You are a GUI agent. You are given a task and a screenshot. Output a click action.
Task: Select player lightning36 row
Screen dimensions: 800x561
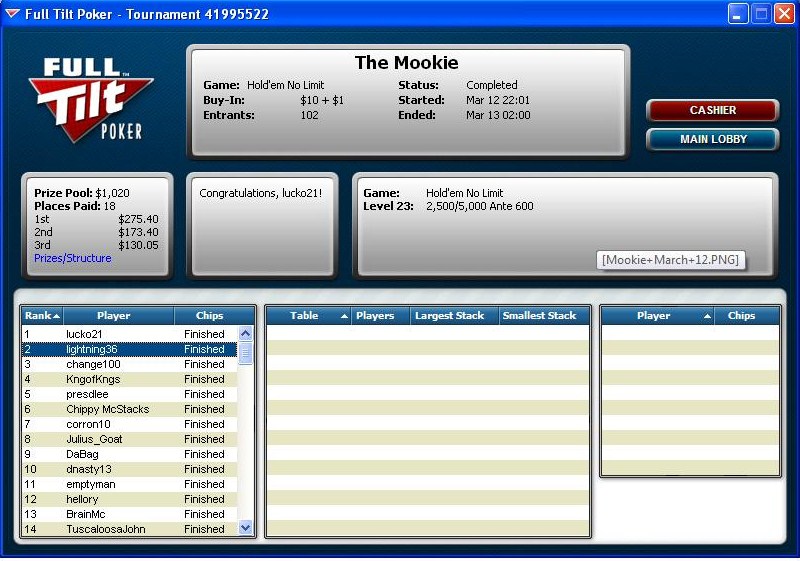(130, 349)
